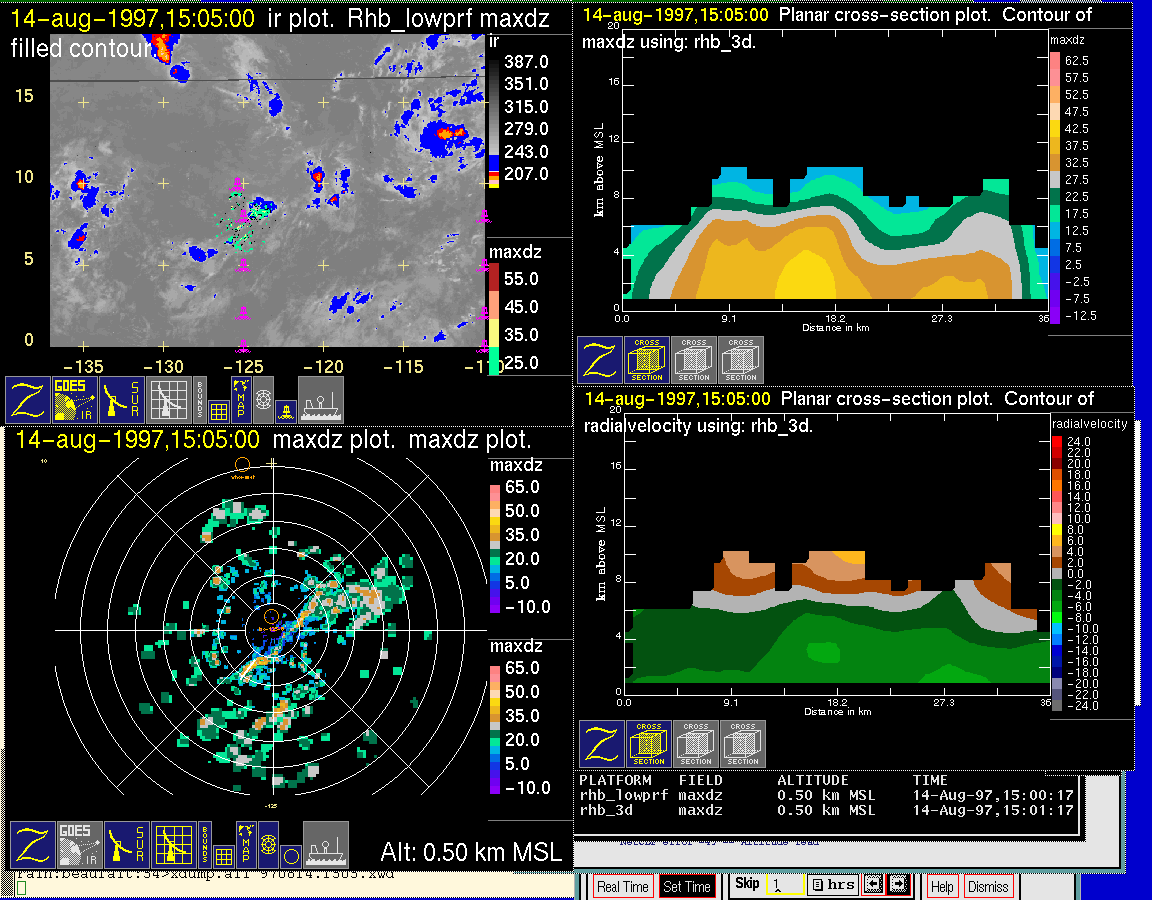The image size is (1152, 900).
Task: Toggle the SUR radar icon in maxdz plot
Action: [127, 845]
